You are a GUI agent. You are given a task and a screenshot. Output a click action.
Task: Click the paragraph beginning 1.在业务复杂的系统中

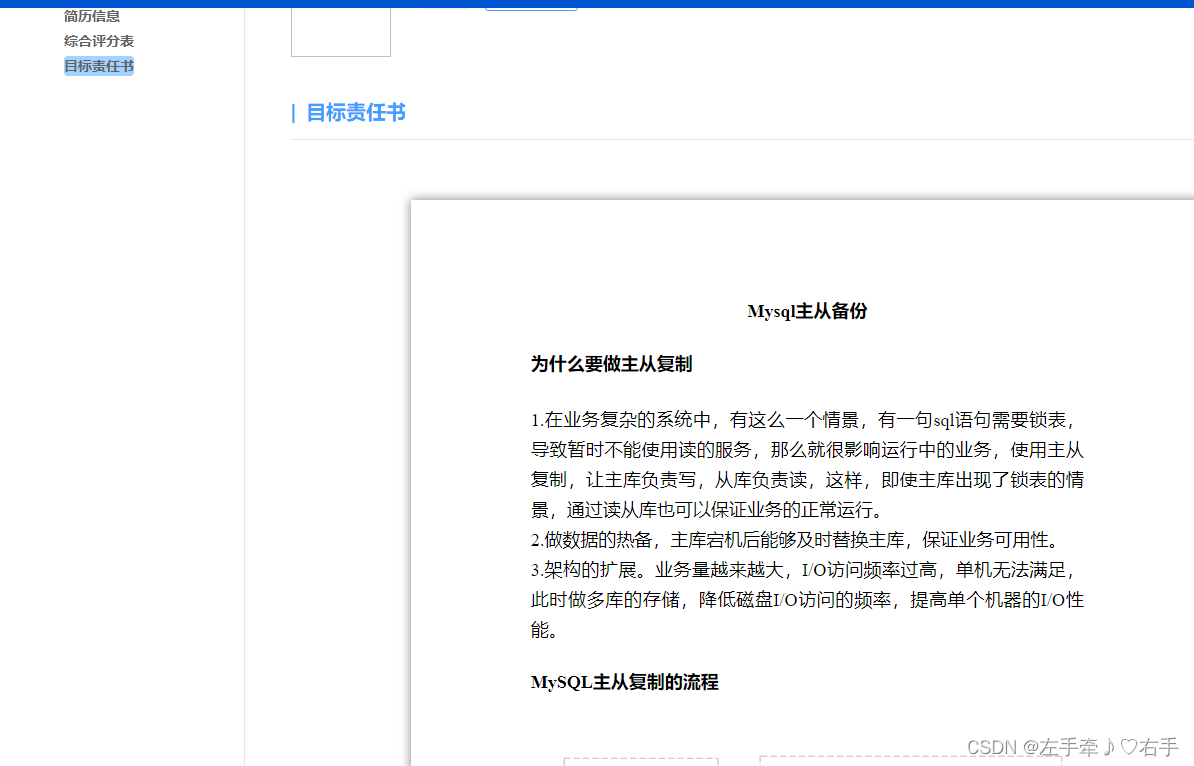[x=807, y=464]
